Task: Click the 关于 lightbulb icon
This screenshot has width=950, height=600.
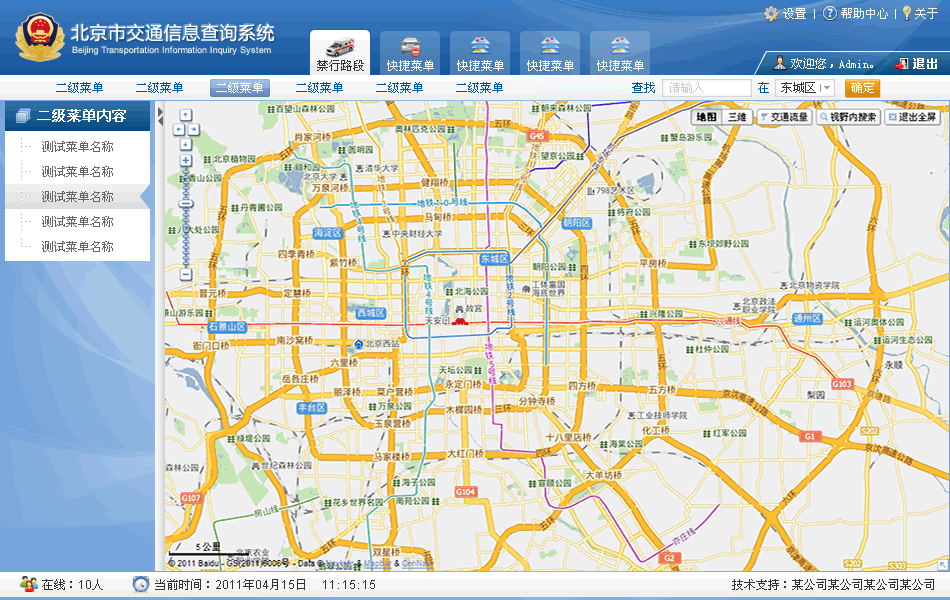Action: point(906,13)
